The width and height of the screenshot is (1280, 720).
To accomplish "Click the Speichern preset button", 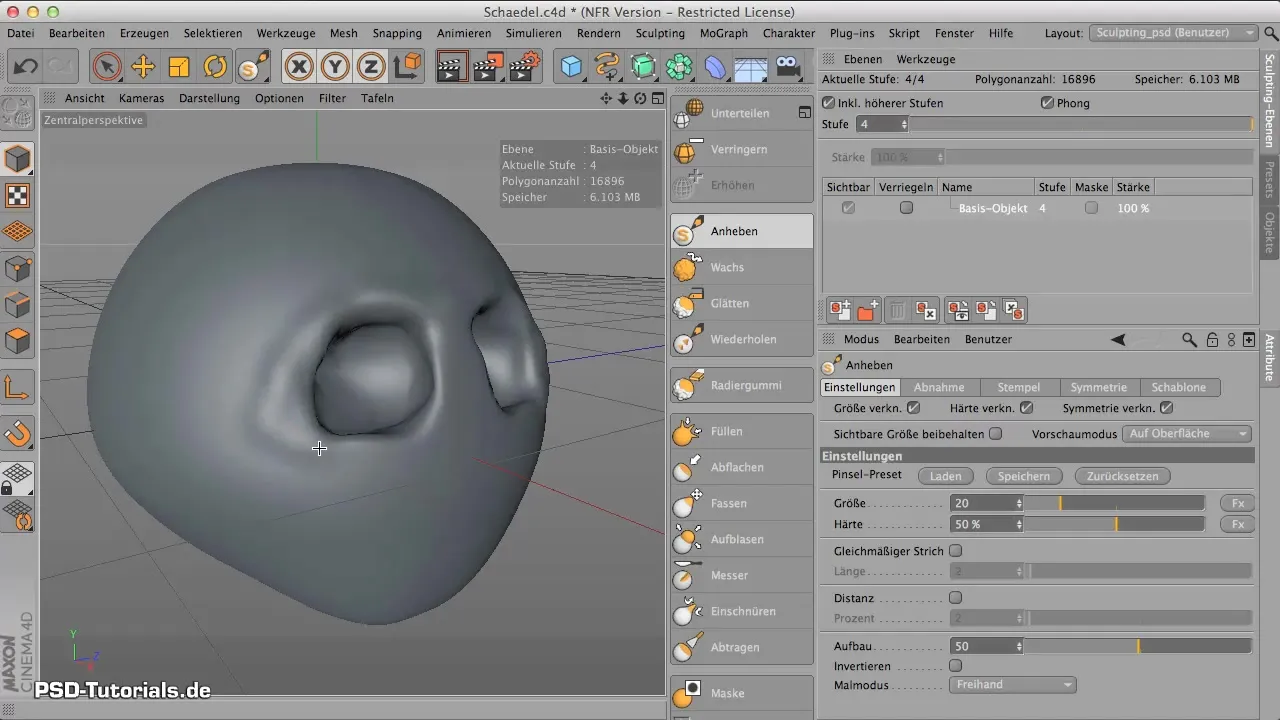I will pyautogui.click(x=1023, y=476).
